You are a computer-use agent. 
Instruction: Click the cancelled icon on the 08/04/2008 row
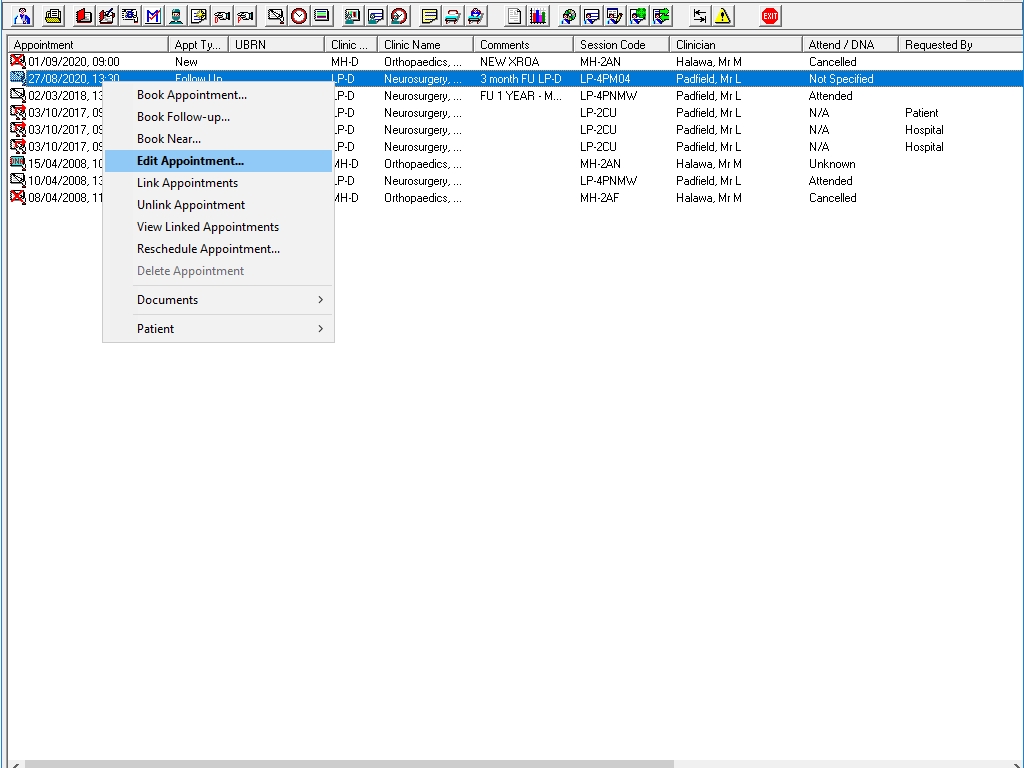point(18,197)
